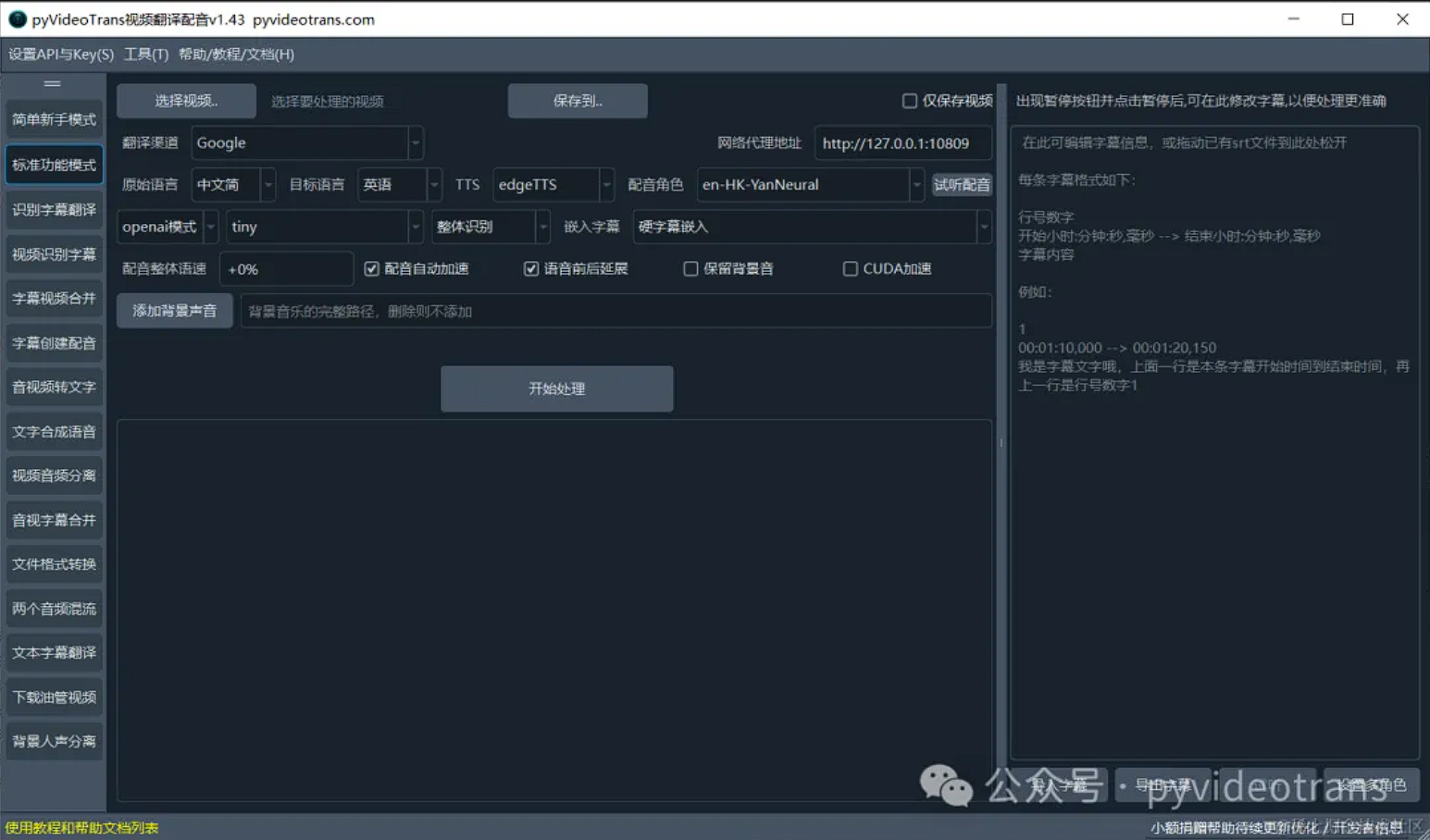Image resolution: width=1430 pixels, height=840 pixels.
Task: Click the sidebar collapse handle above 简单新手模式
Action: [53, 83]
